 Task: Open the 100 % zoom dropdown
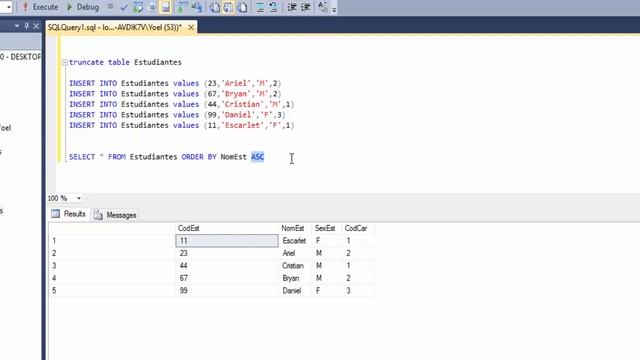coord(78,198)
